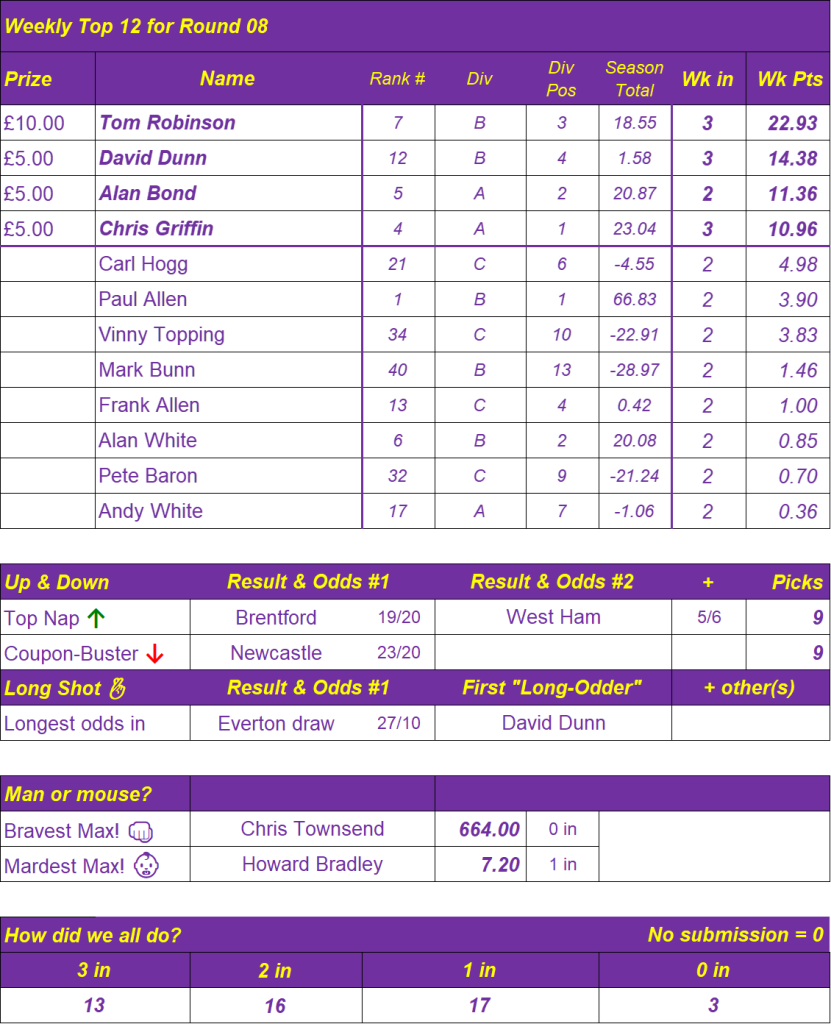Screen dimensions: 831x1024
Task: Click the 664.00 value
Action: pos(489,829)
